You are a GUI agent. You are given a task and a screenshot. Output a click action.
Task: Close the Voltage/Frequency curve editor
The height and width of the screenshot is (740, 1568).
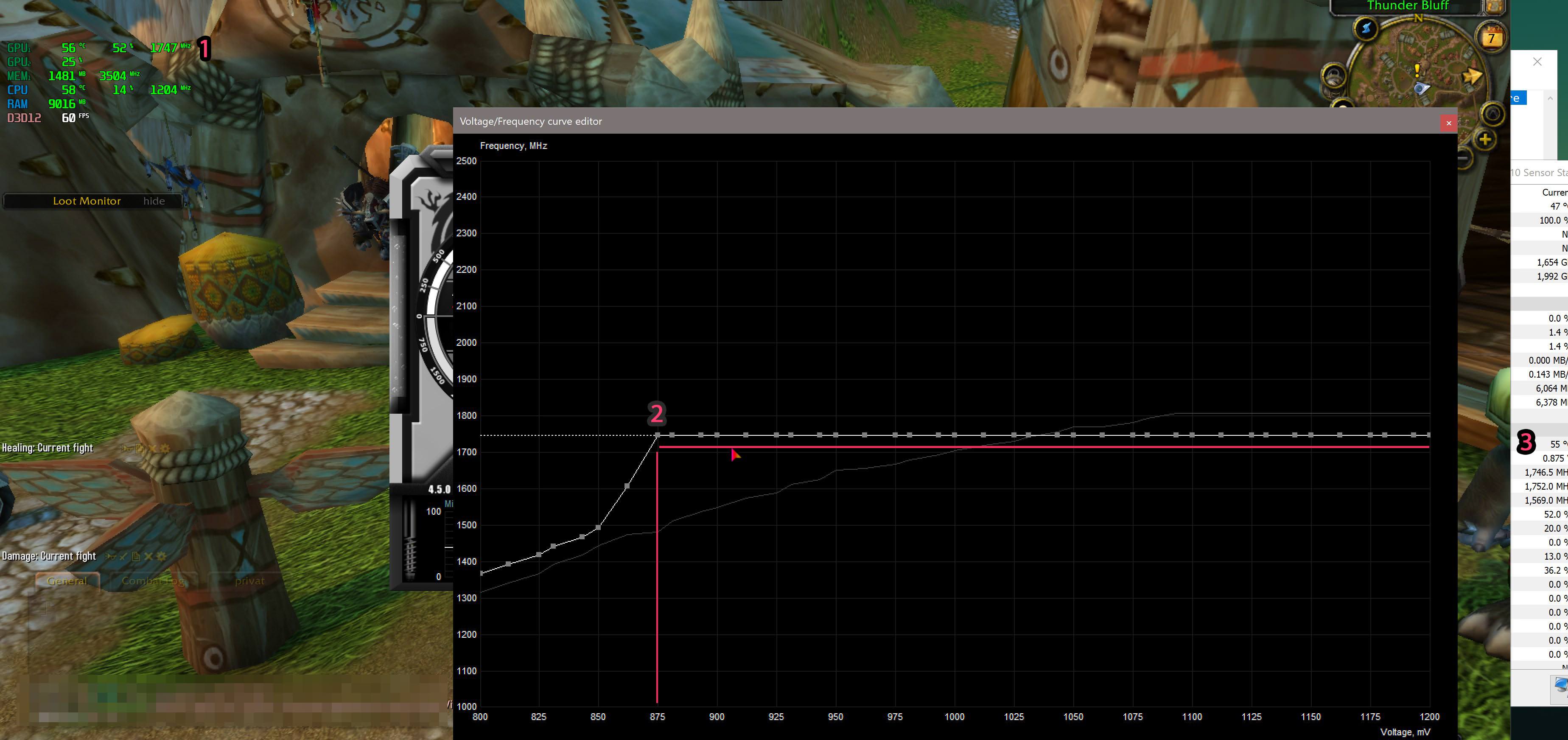1449,123
